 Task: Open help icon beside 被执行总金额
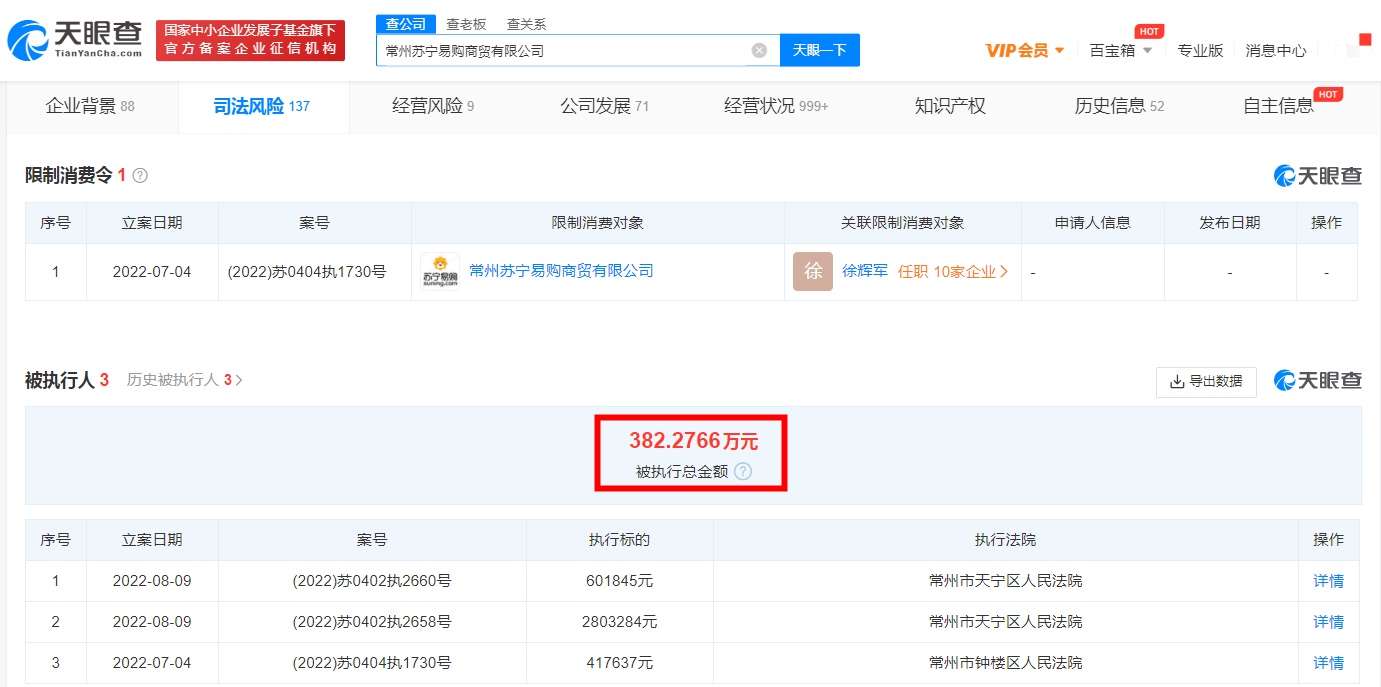pyautogui.click(x=743, y=472)
